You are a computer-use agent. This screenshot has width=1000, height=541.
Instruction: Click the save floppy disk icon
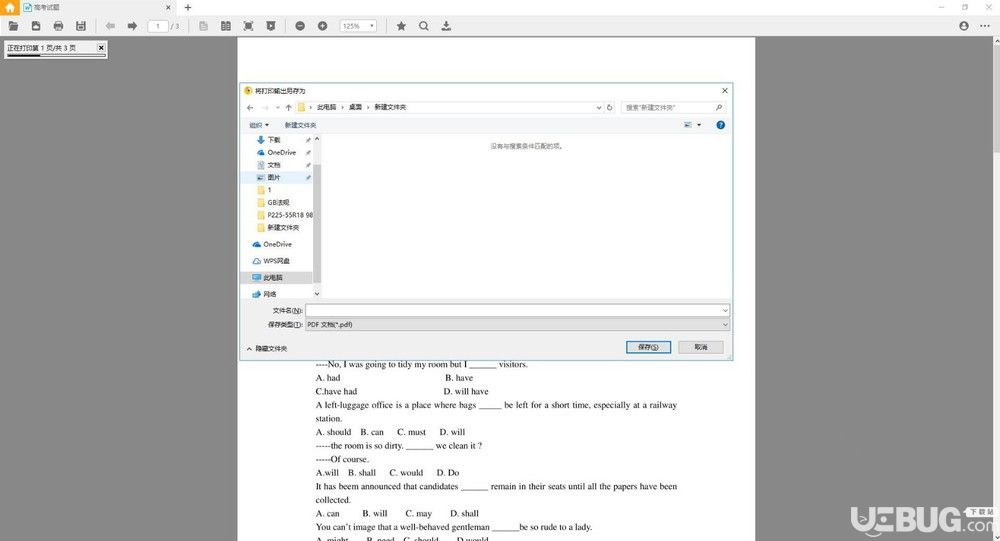click(x=81, y=26)
